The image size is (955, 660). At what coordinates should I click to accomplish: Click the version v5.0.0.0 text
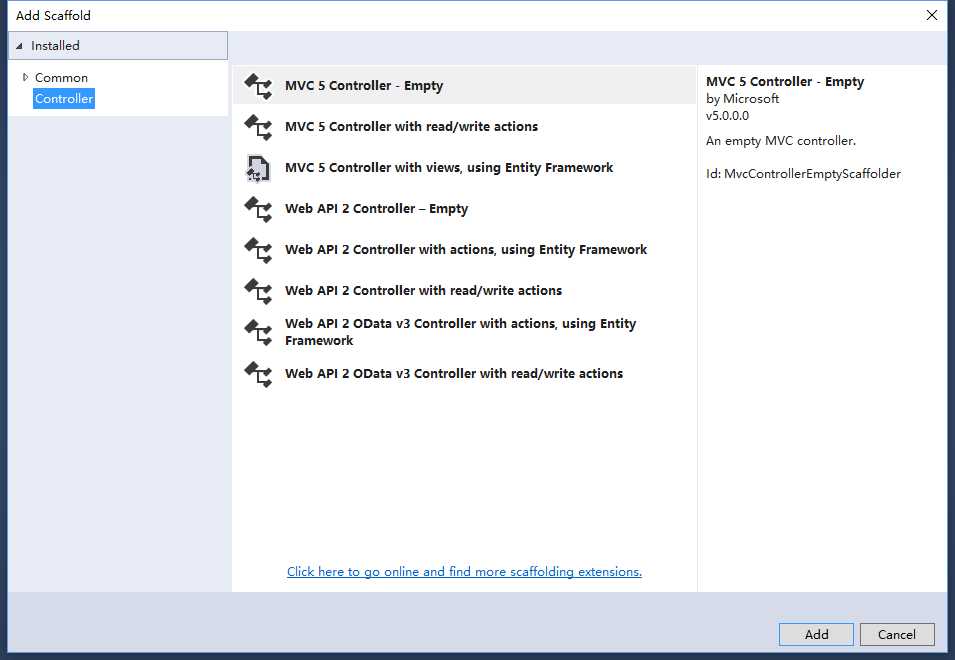727,116
